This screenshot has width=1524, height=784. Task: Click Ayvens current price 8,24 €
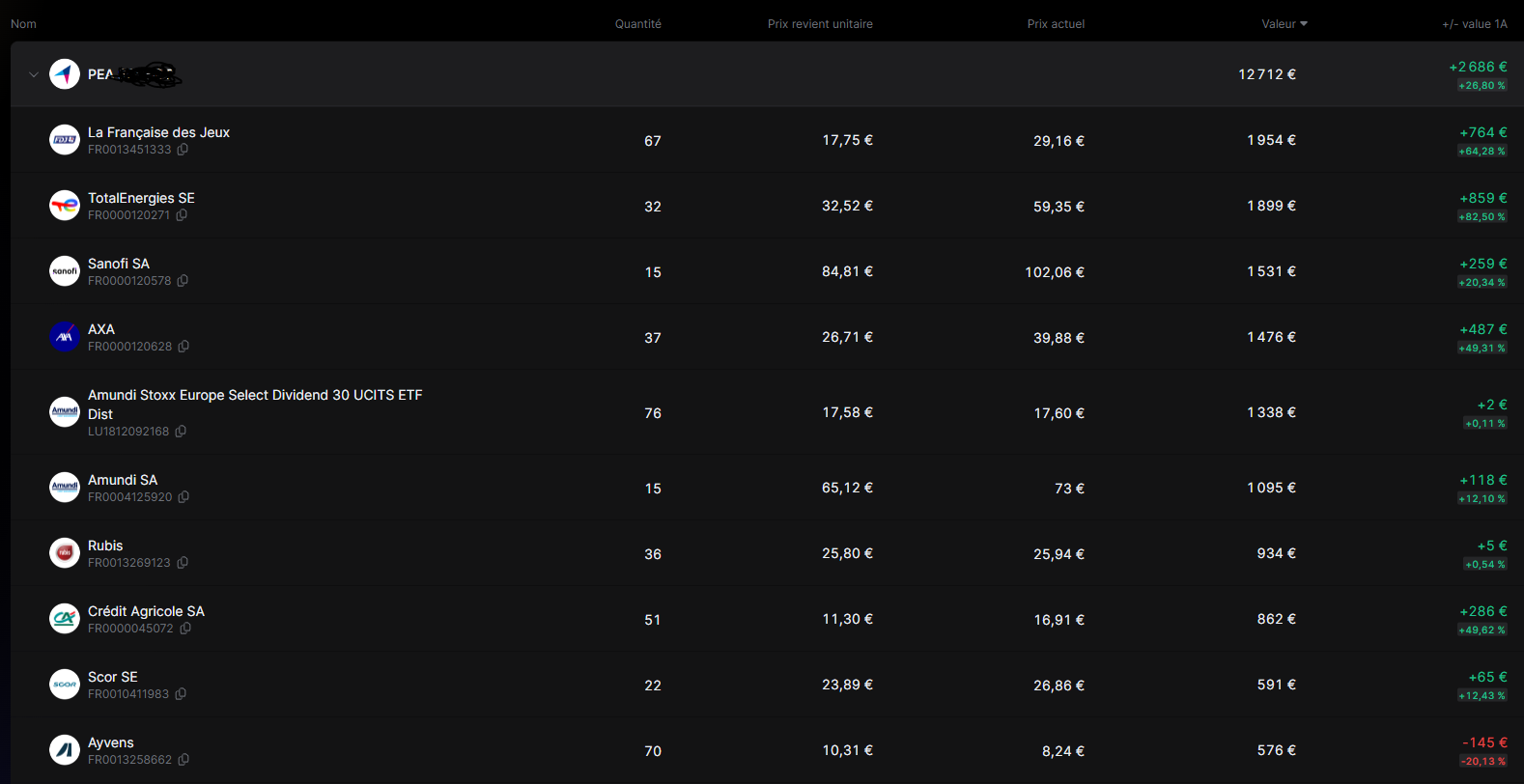coord(1063,751)
